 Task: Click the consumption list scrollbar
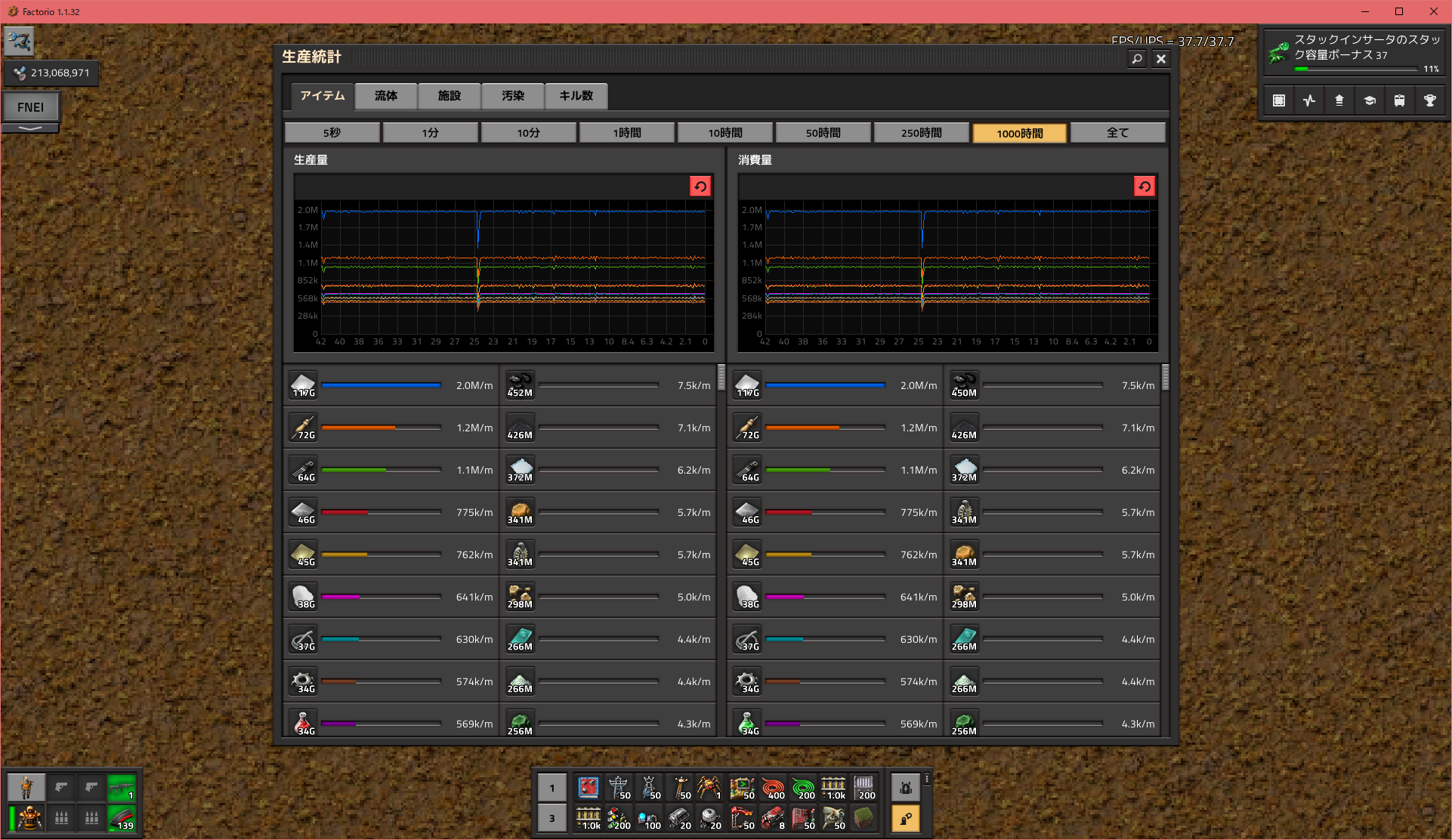click(x=1166, y=377)
